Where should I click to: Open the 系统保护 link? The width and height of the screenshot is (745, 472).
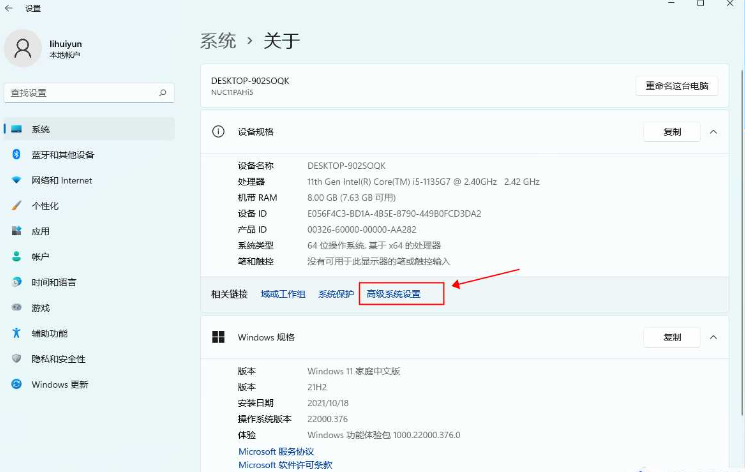click(336, 294)
